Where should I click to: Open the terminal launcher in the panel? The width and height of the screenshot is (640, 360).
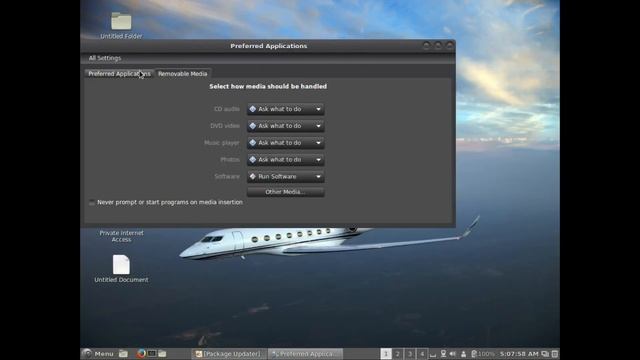click(x=152, y=353)
